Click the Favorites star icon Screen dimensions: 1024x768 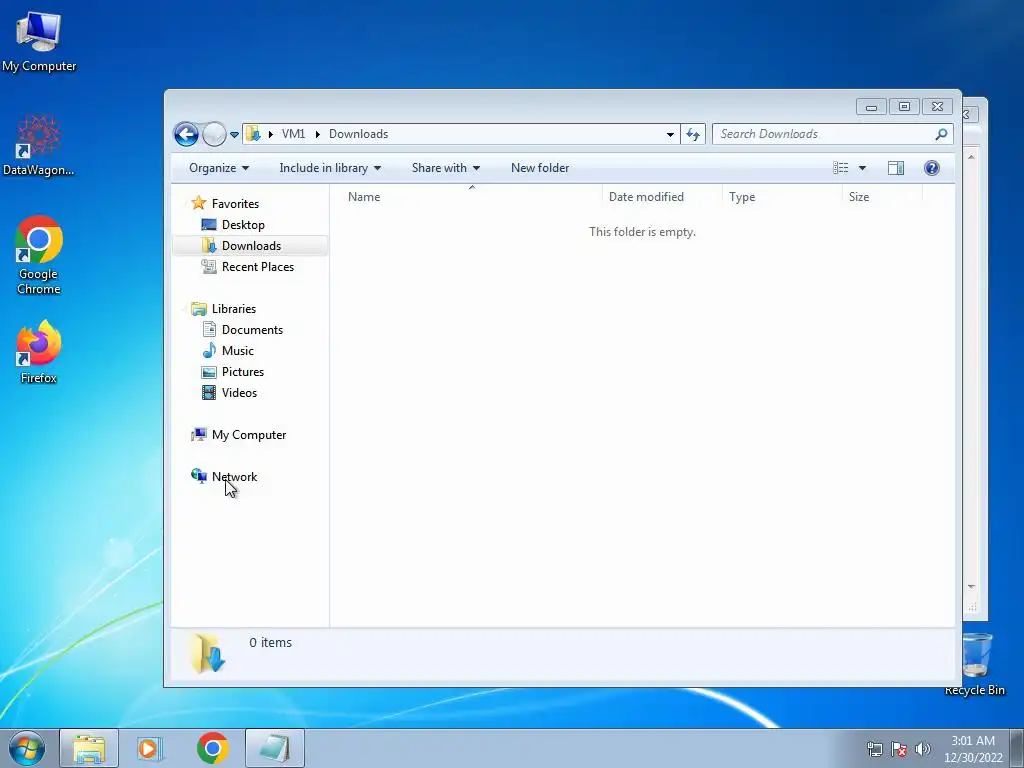coord(199,203)
